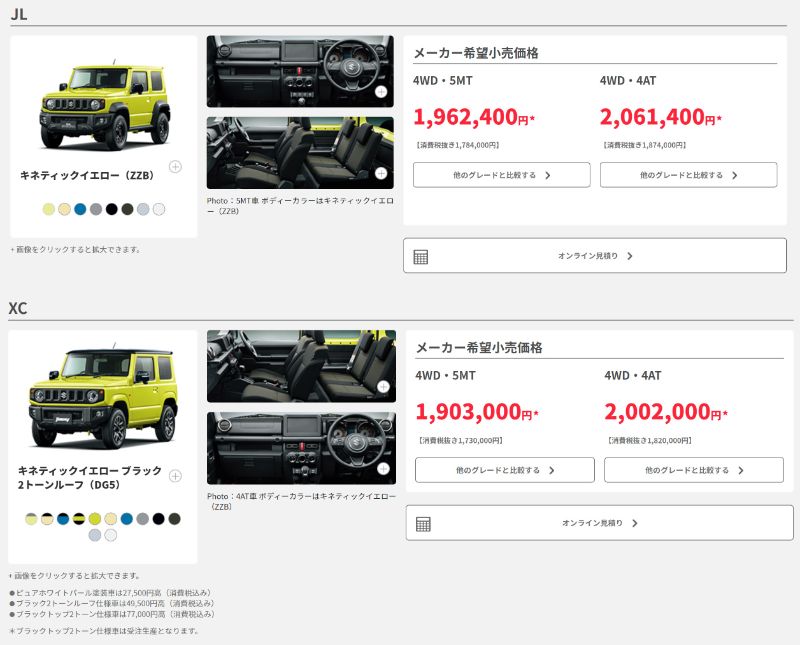Select XC solid blue swatch
This screenshot has height=645, width=800.
click(x=127, y=519)
